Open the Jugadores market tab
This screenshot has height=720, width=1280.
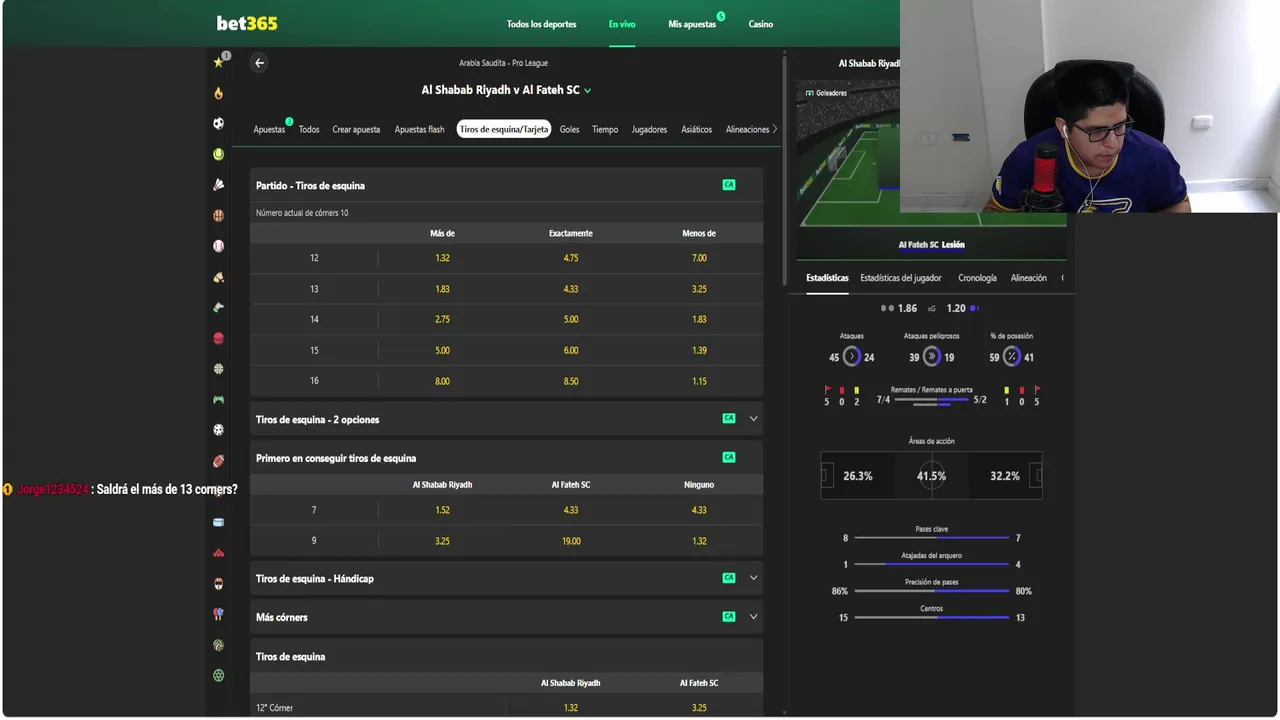pyautogui.click(x=649, y=129)
